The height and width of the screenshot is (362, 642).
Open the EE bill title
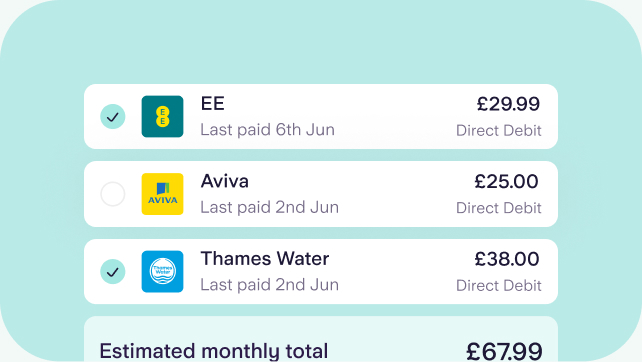point(212,104)
